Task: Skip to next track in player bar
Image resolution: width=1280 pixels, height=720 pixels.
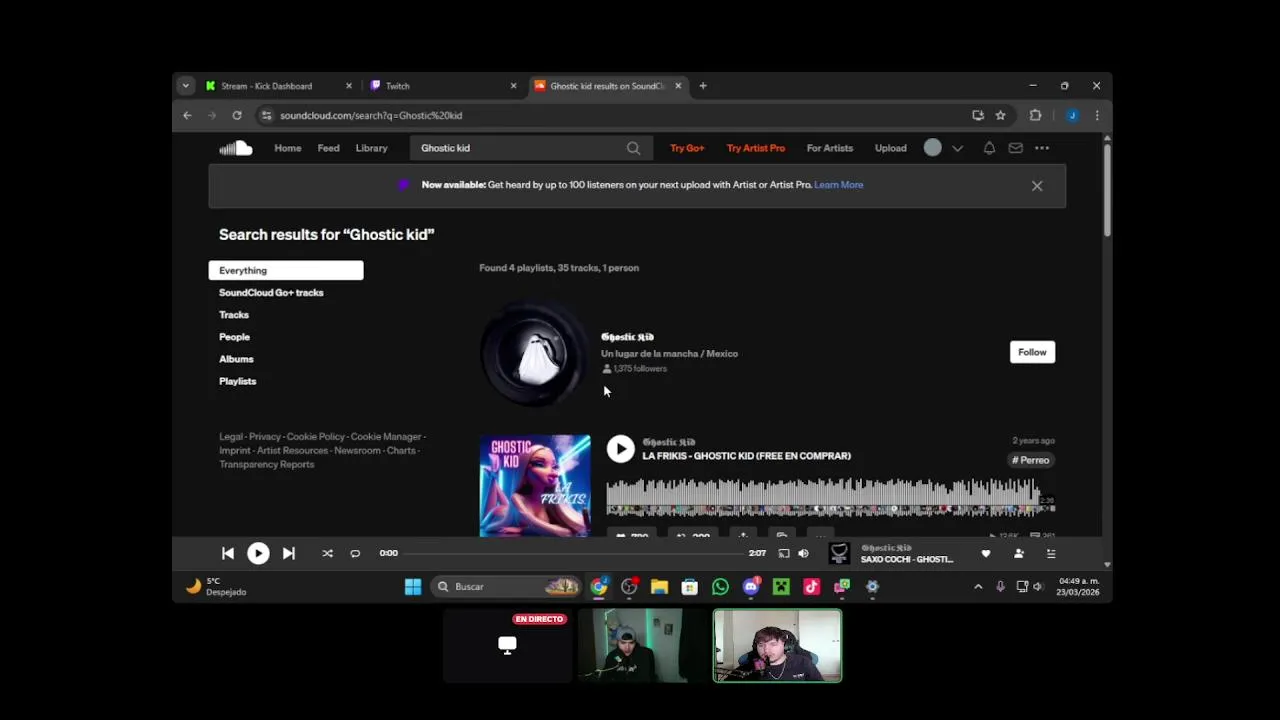Action: (288, 553)
